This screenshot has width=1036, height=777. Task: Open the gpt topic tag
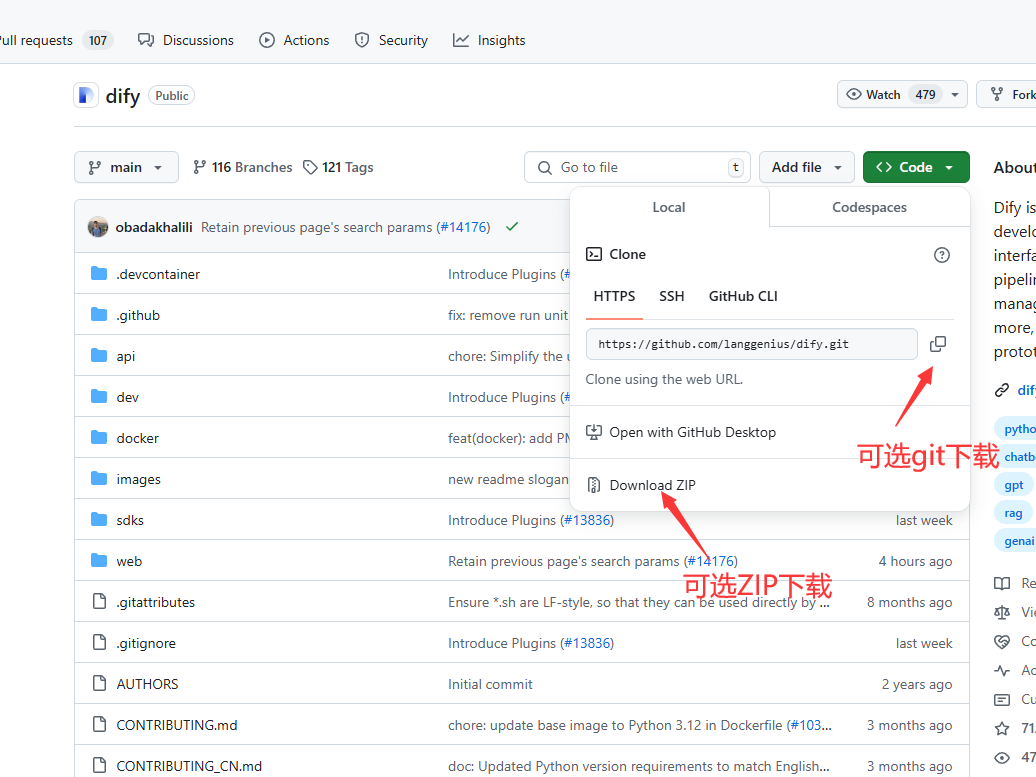(1014, 485)
